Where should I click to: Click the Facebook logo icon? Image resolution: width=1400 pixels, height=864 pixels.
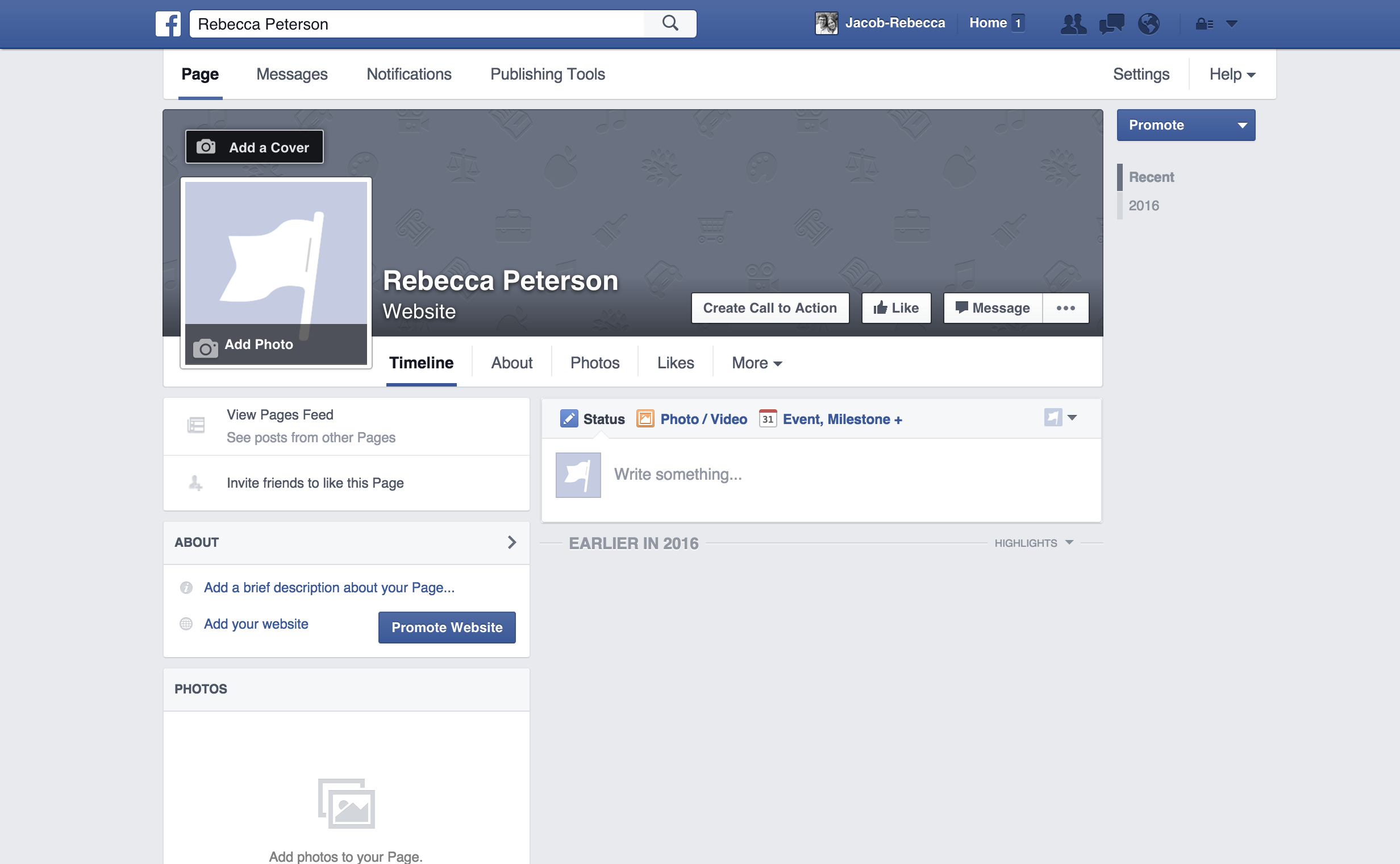[169, 23]
